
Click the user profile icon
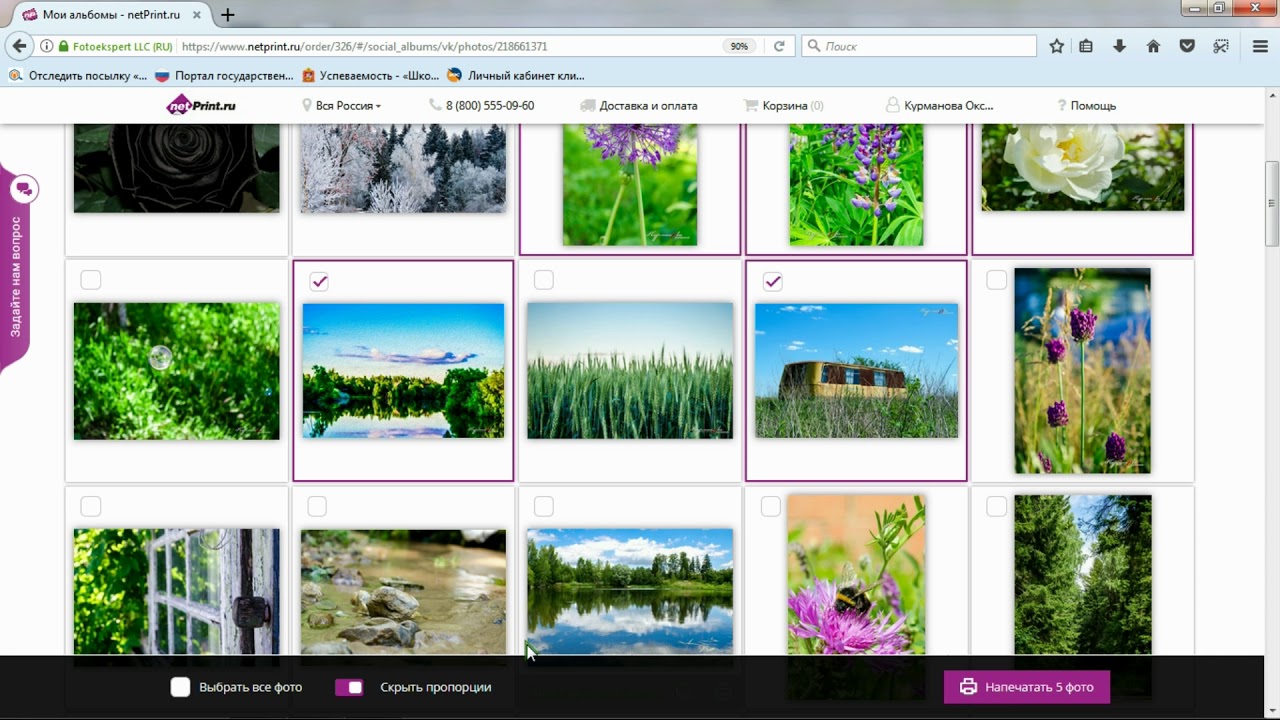point(893,105)
